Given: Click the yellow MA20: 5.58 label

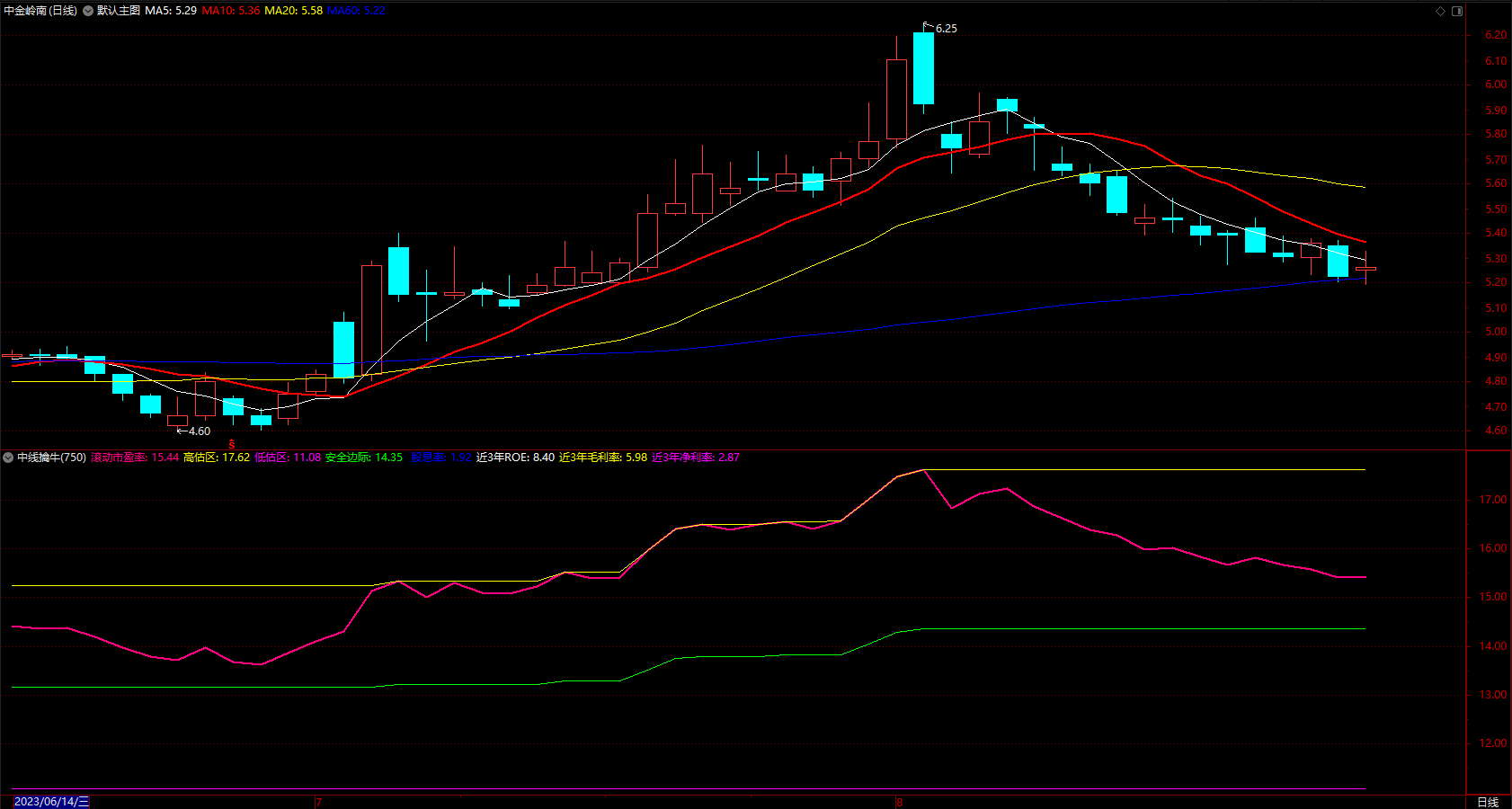Looking at the screenshot, I should pyautogui.click(x=293, y=11).
